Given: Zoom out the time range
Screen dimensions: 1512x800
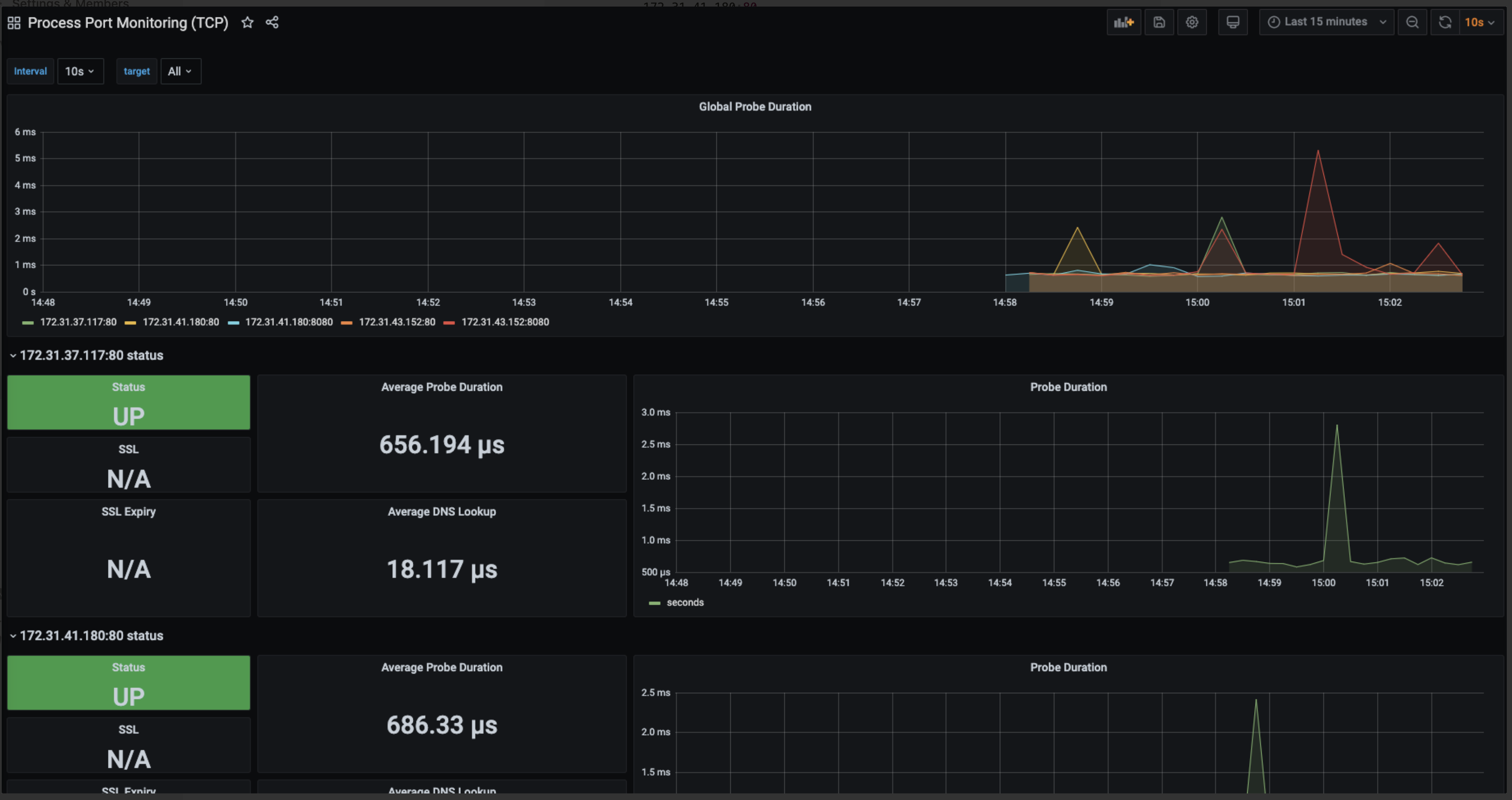Looking at the screenshot, I should click(1412, 22).
